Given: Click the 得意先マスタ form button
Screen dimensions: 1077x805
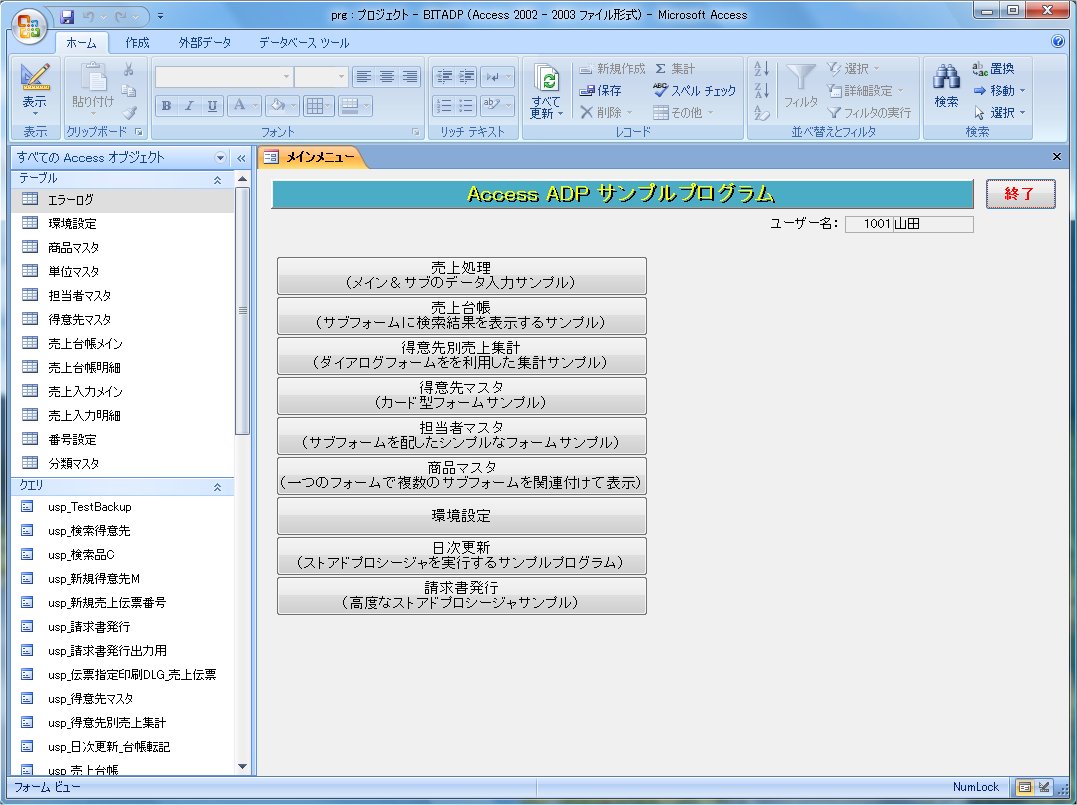Looking at the screenshot, I should 462,396.
